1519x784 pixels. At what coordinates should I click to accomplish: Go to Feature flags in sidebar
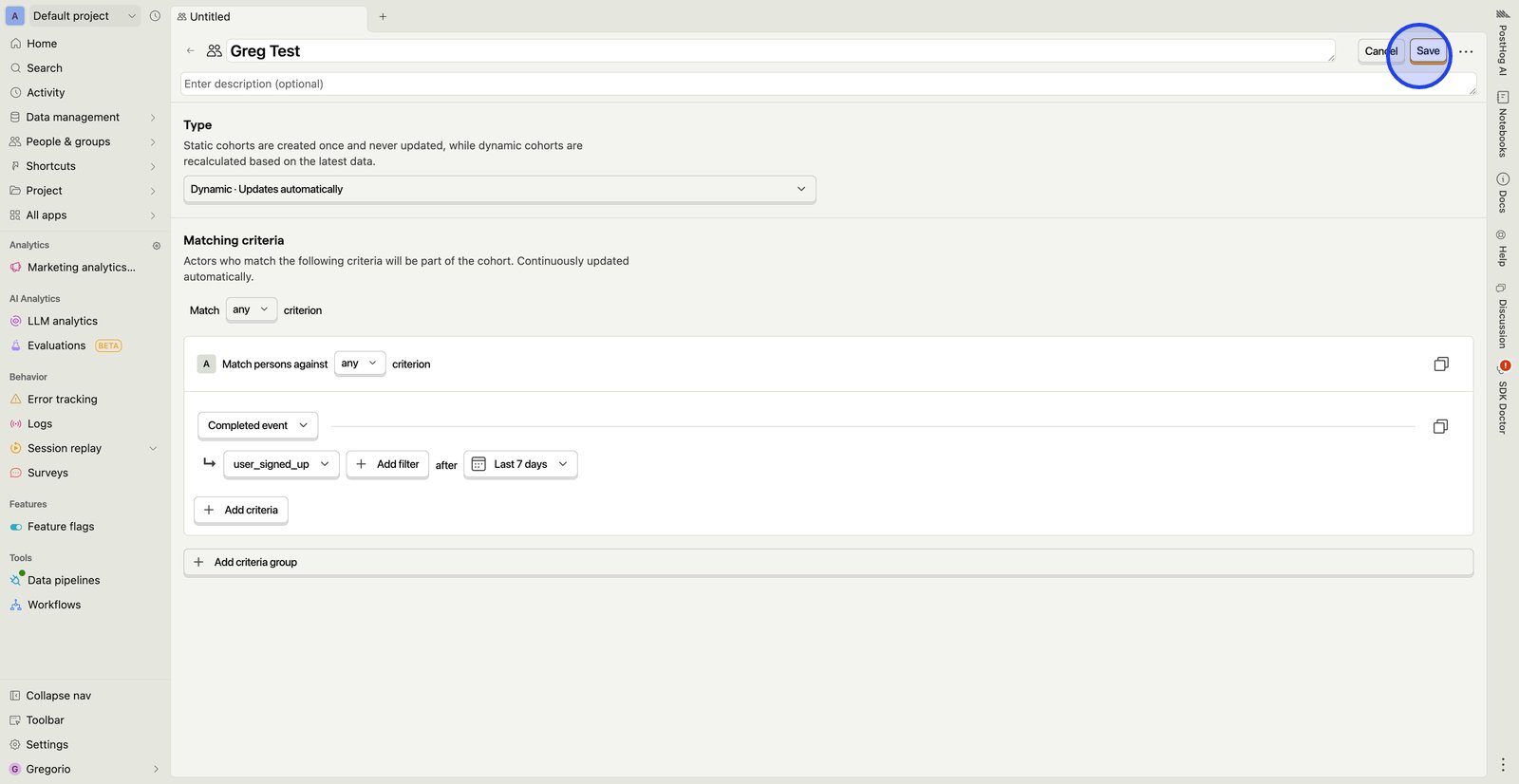tap(61, 527)
